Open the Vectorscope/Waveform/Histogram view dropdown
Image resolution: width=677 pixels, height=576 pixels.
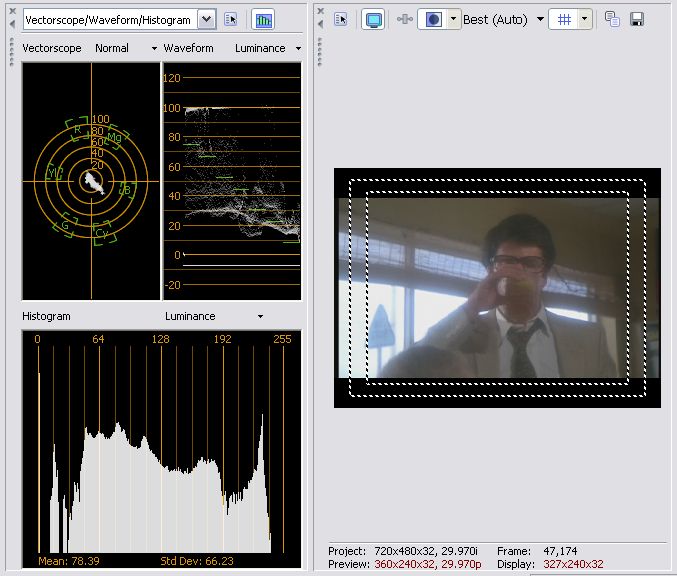(x=207, y=19)
